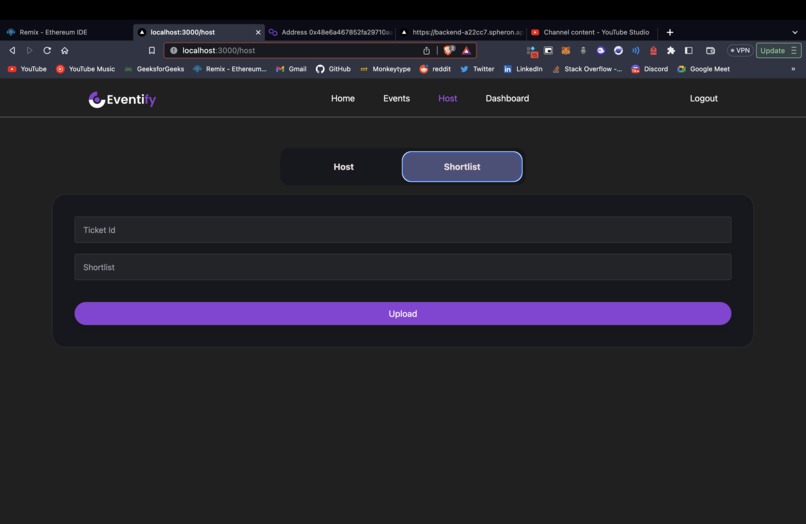Click the Shortlist input field
The width and height of the screenshot is (806, 524).
(x=402, y=267)
